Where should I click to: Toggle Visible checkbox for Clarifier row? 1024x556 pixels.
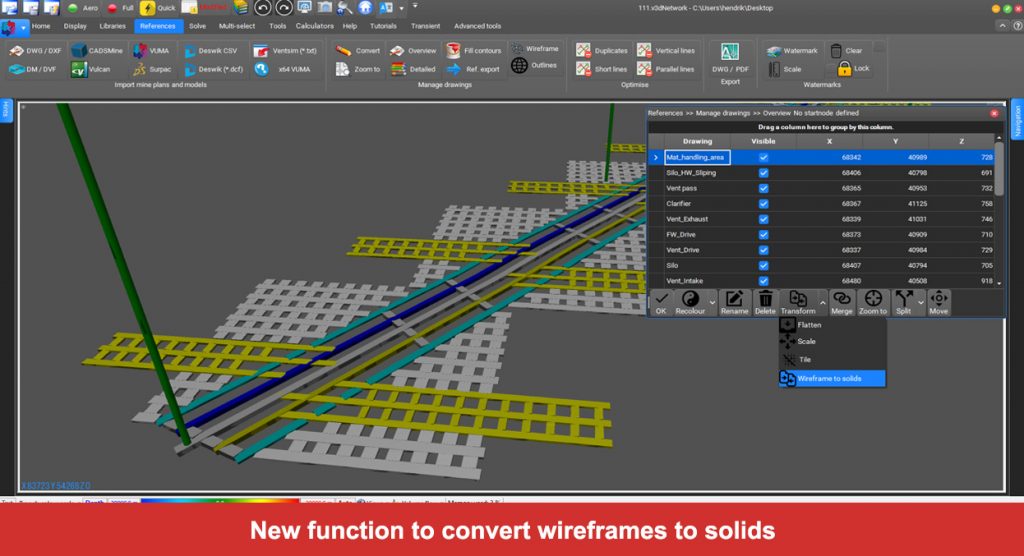click(x=764, y=203)
